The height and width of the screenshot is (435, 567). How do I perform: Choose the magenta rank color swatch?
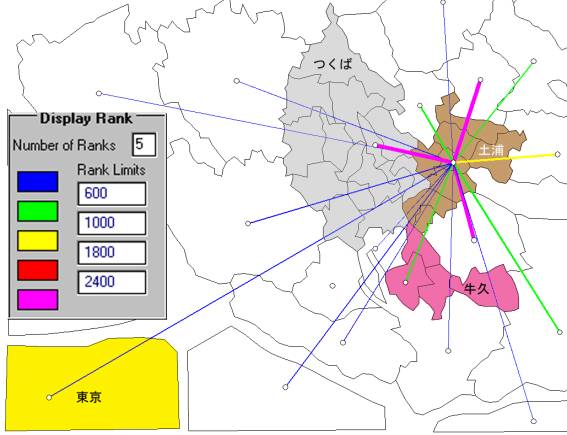coord(38,300)
